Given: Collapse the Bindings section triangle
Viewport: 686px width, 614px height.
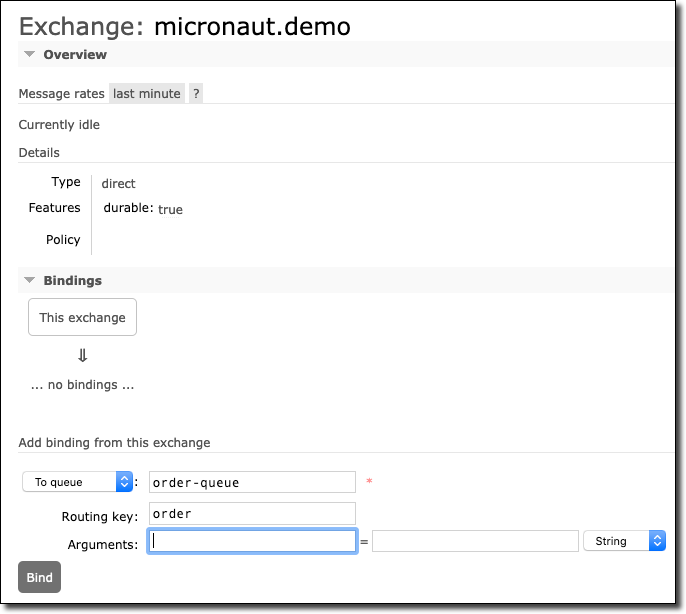Looking at the screenshot, I should pos(30,281).
